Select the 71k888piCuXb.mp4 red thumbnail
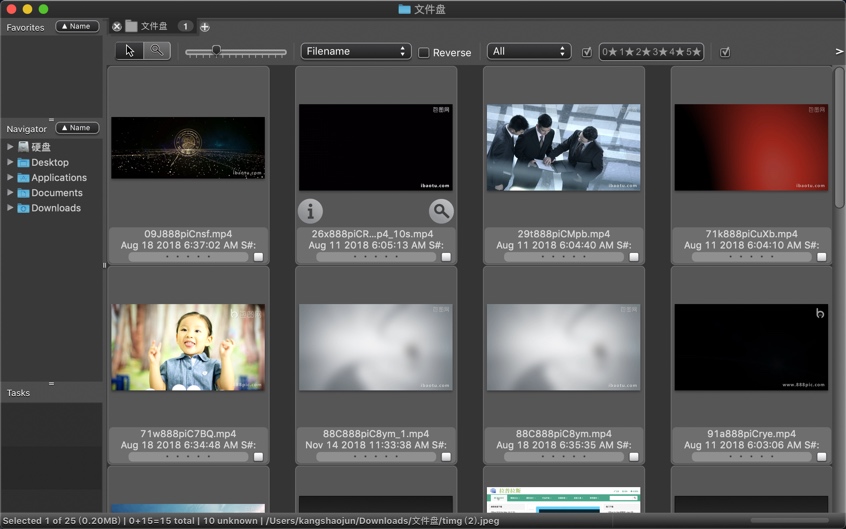Viewport: 846px width, 529px height. tap(751, 147)
